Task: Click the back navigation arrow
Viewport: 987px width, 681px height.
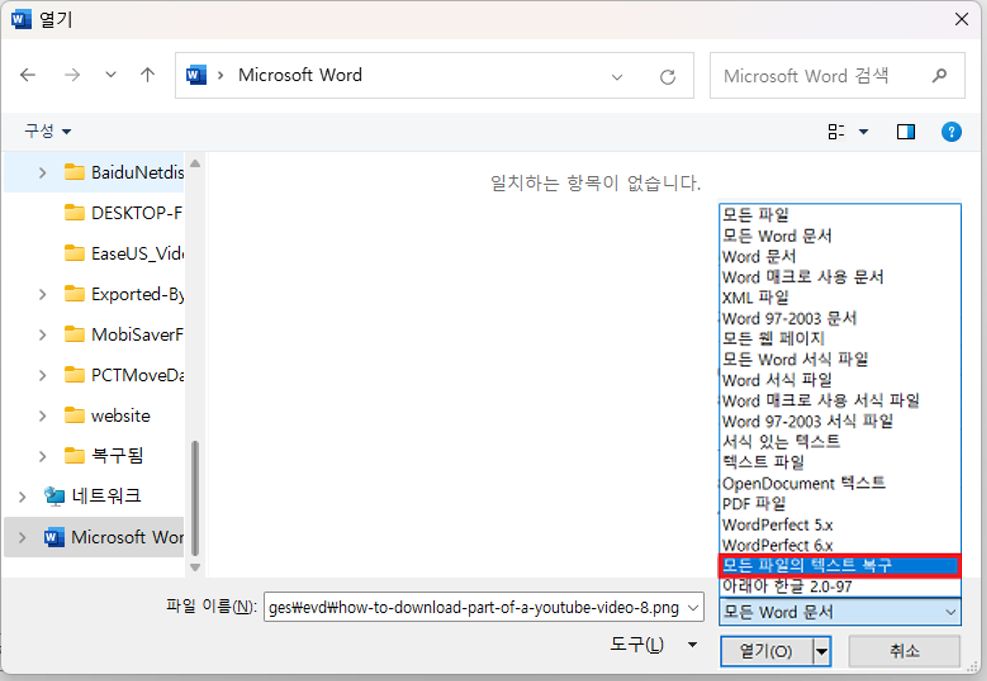Action: click(x=27, y=75)
